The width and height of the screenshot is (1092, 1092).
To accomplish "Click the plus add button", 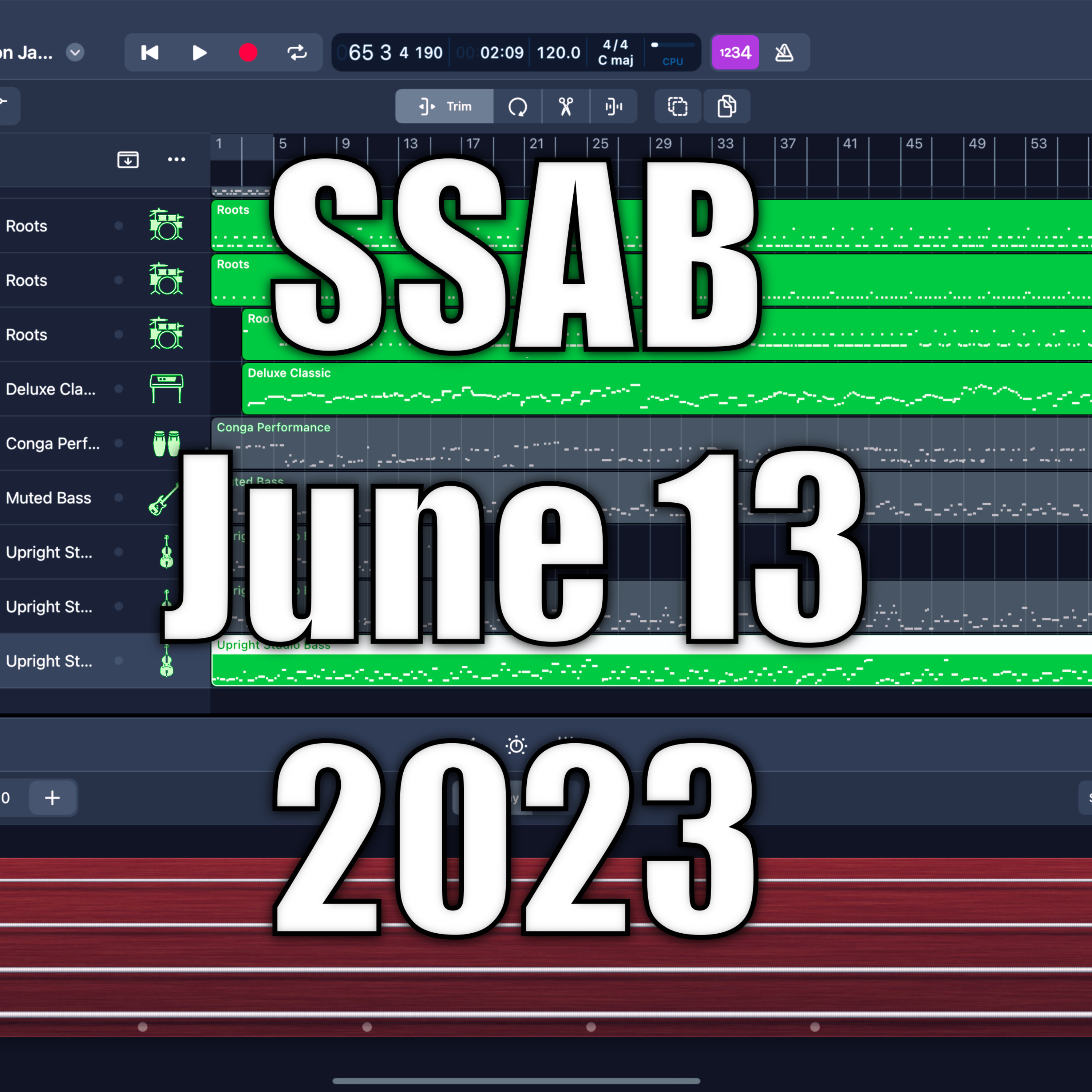I will click(x=52, y=798).
